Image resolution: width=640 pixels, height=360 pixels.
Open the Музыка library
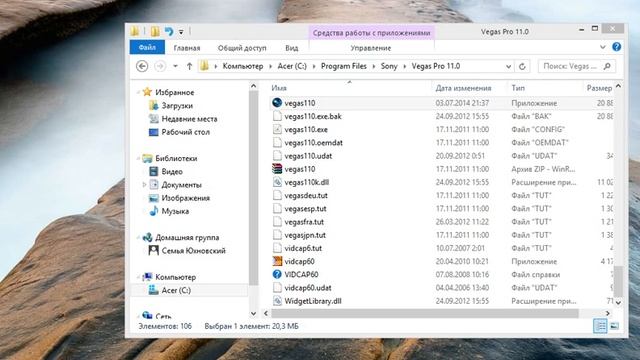click(175, 211)
